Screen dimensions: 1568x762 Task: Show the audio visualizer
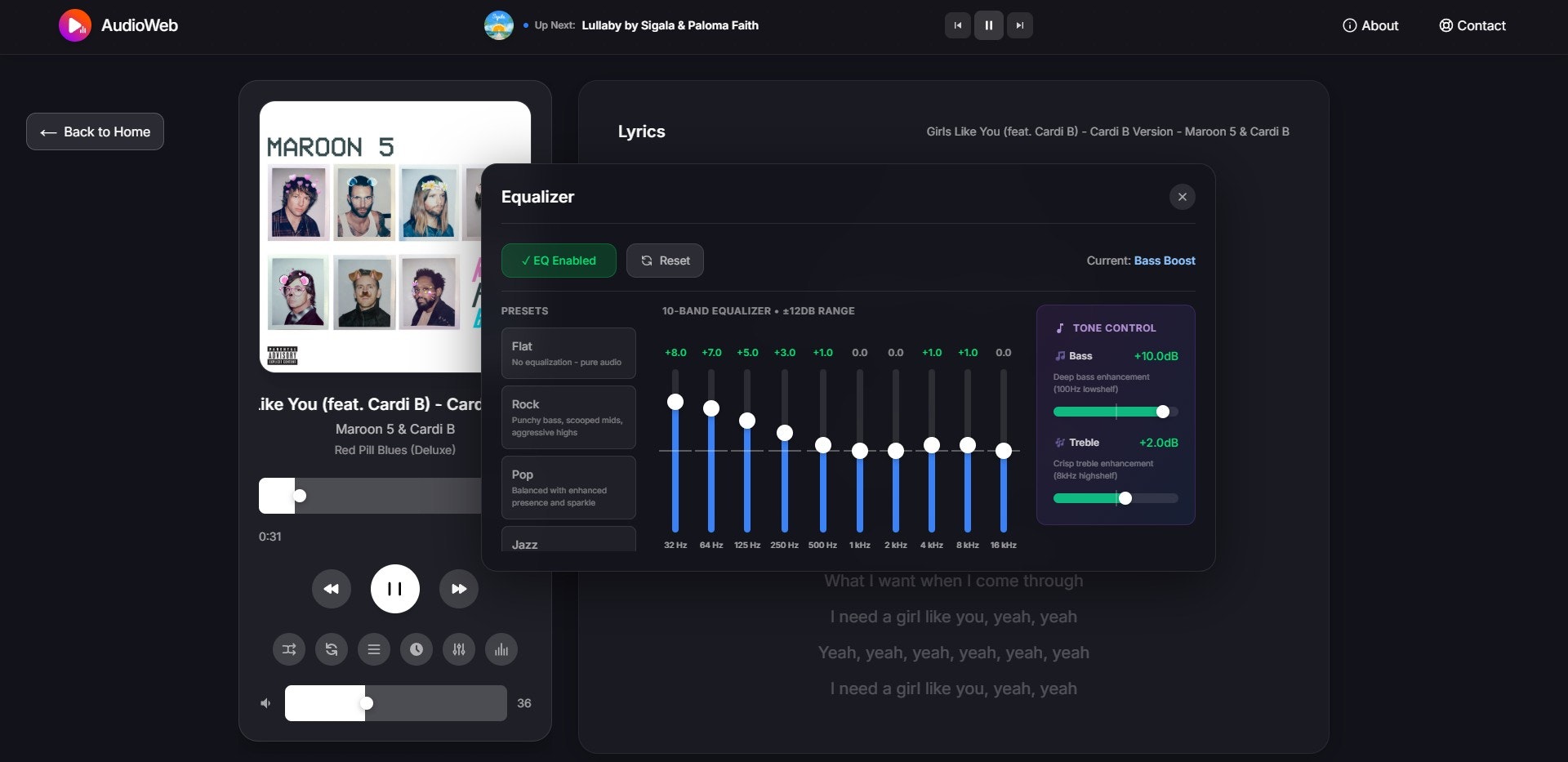pyautogui.click(x=501, y=649)
